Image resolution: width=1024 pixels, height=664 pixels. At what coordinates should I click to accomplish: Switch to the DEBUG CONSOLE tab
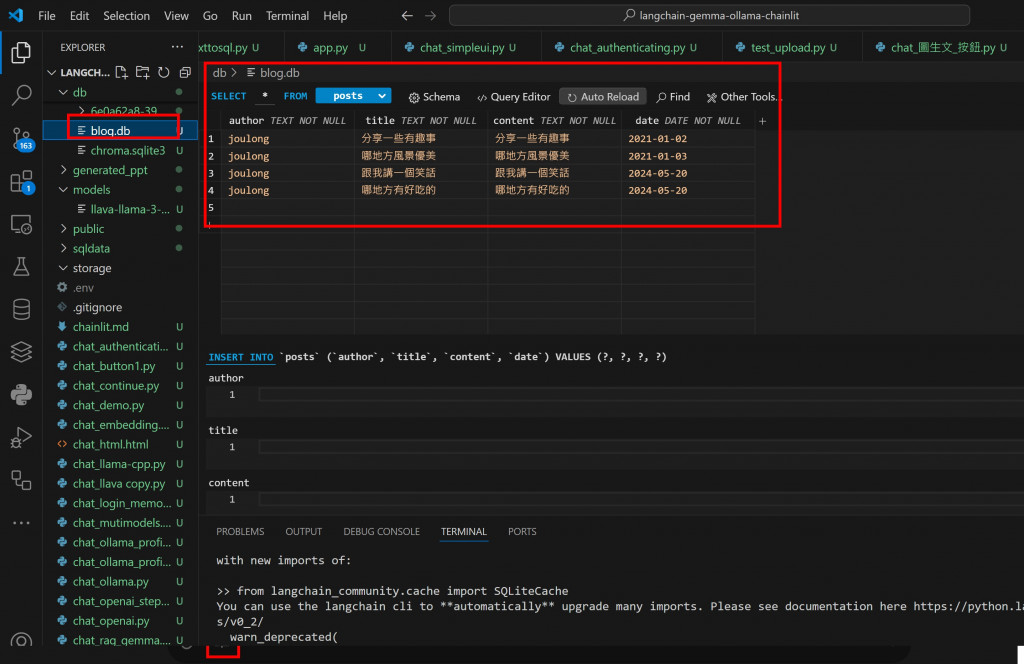click(x=381, y=531)
